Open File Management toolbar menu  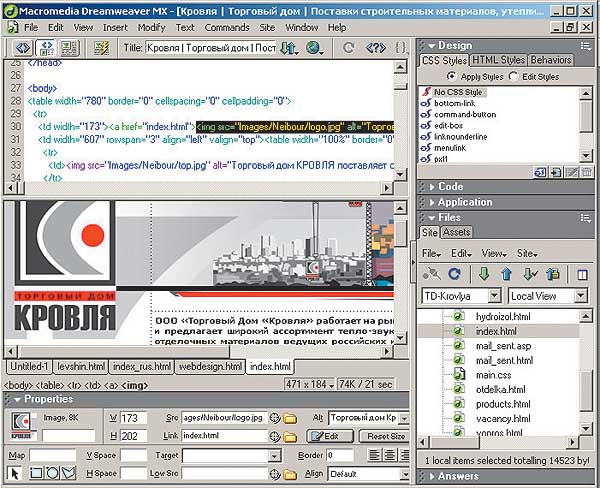tap(290, 48)
